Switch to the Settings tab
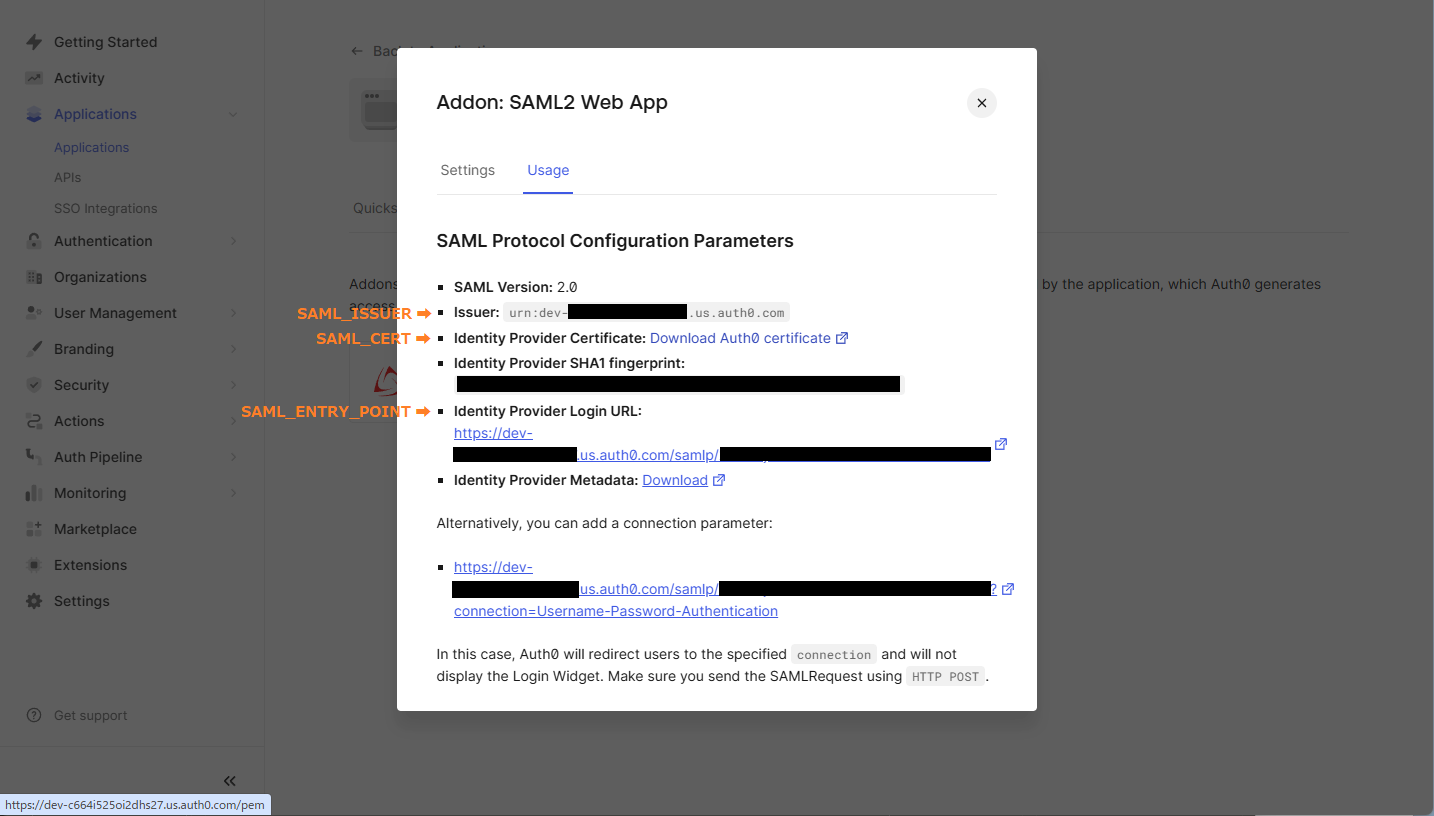Image resolution: width=1434 pixels, height=816 pixels. point(467,170)
